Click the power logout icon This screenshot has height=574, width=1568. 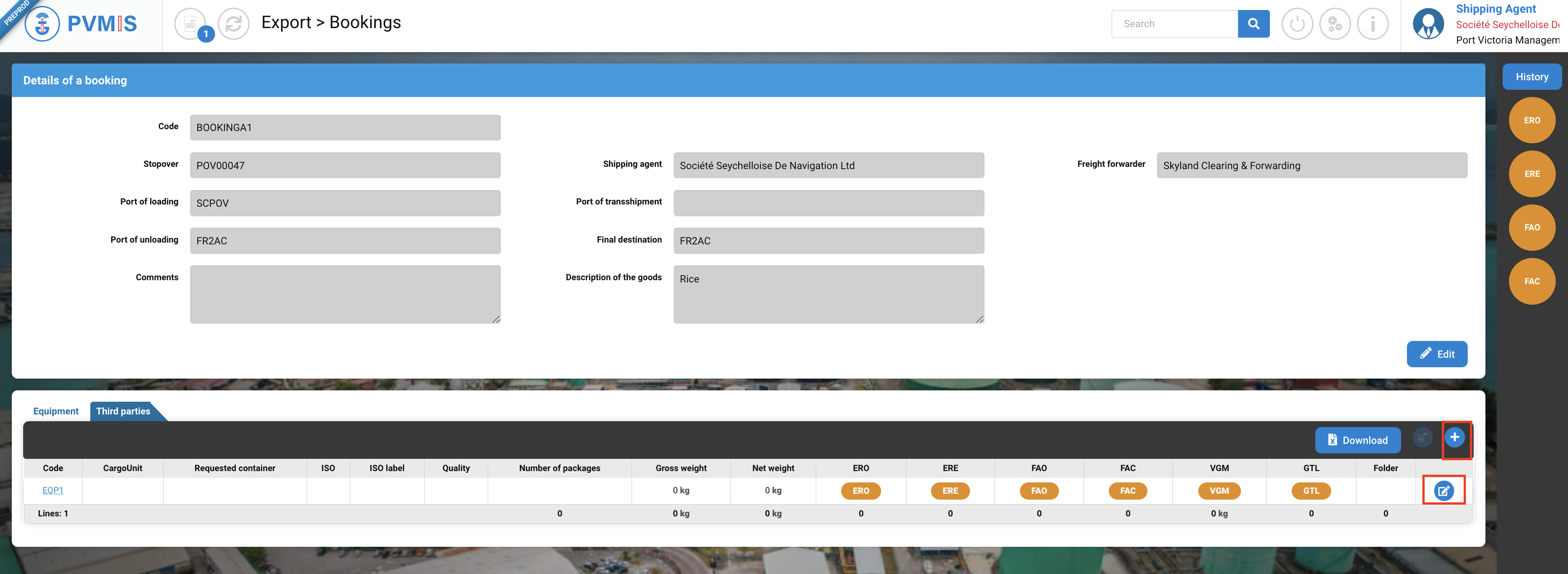[x=1297, y=24]
